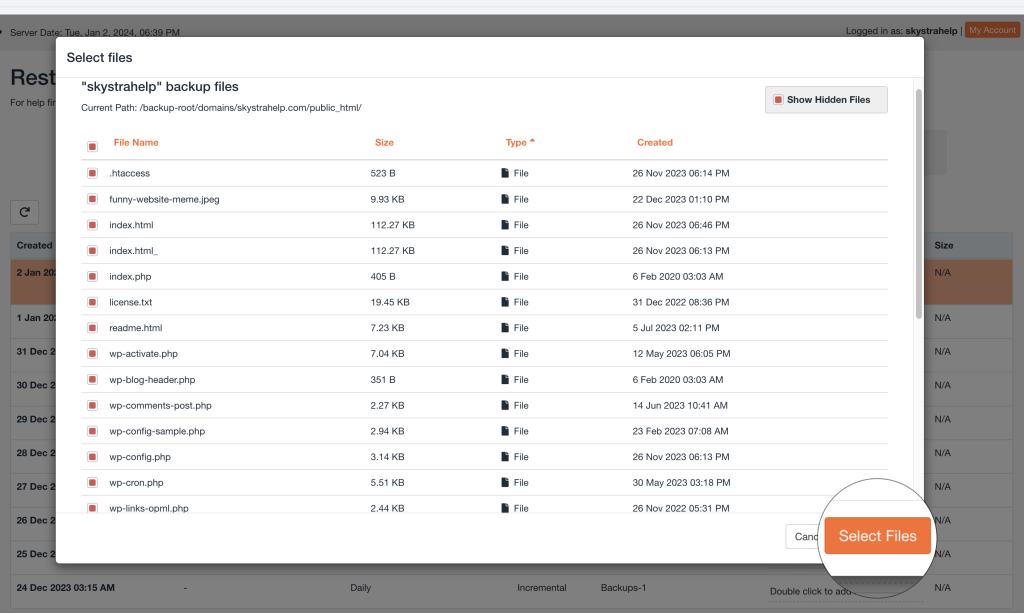Open My Account button

(992, 30)
